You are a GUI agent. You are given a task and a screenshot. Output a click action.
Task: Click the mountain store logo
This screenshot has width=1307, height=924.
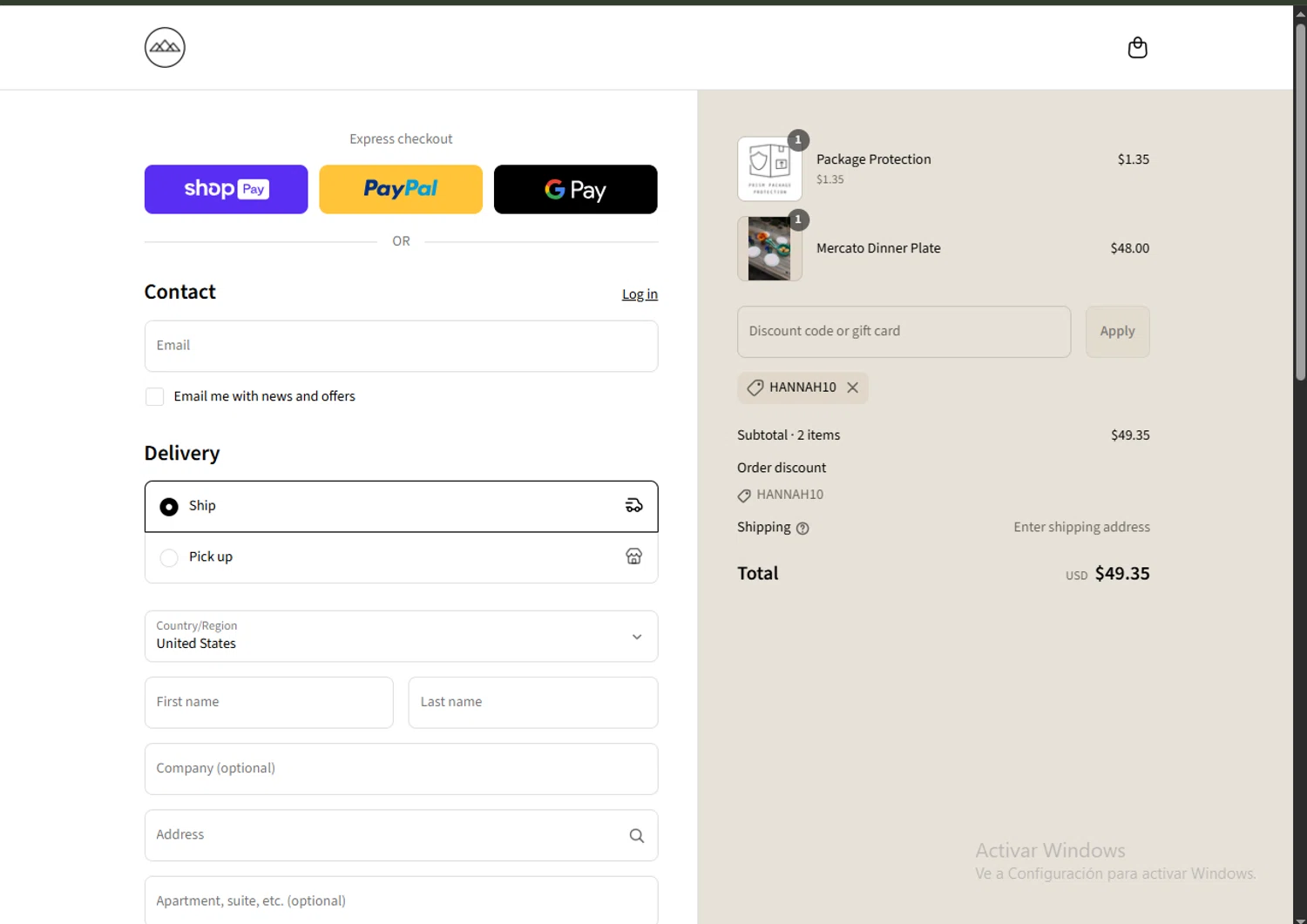pyautogui.click(x=165, y=47)
